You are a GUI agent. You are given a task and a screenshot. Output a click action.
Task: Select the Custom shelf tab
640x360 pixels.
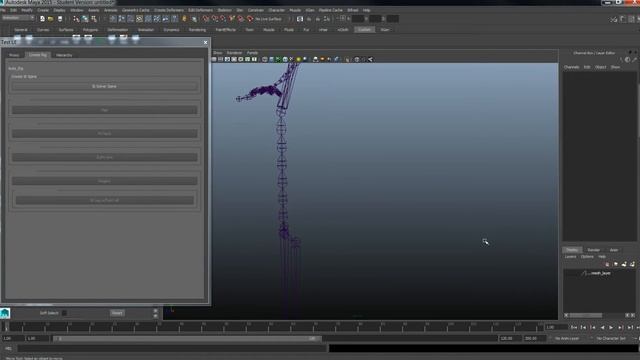pyautogui.click(x=364, y=30)
